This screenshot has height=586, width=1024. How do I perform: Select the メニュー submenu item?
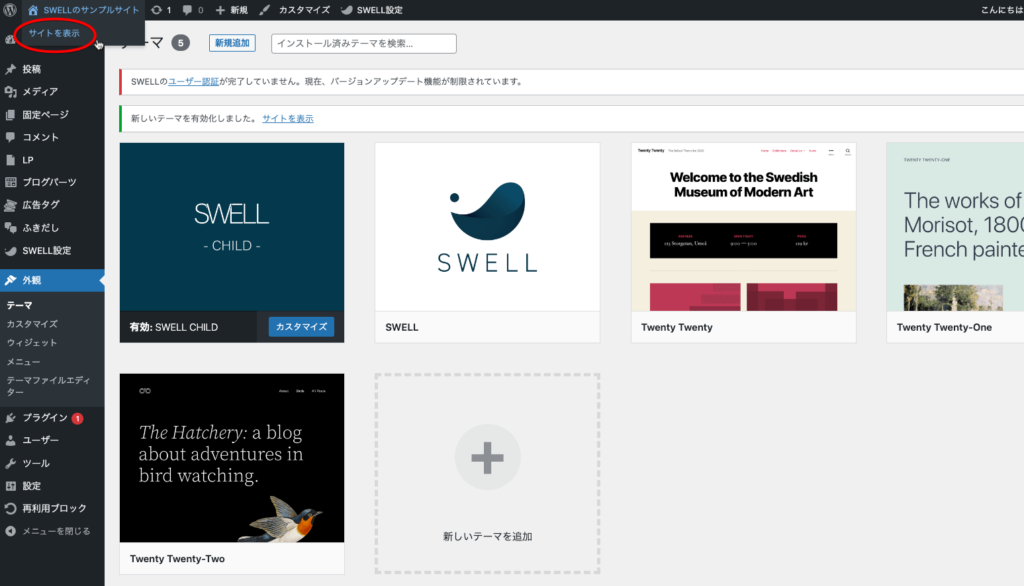coord(24,361)
